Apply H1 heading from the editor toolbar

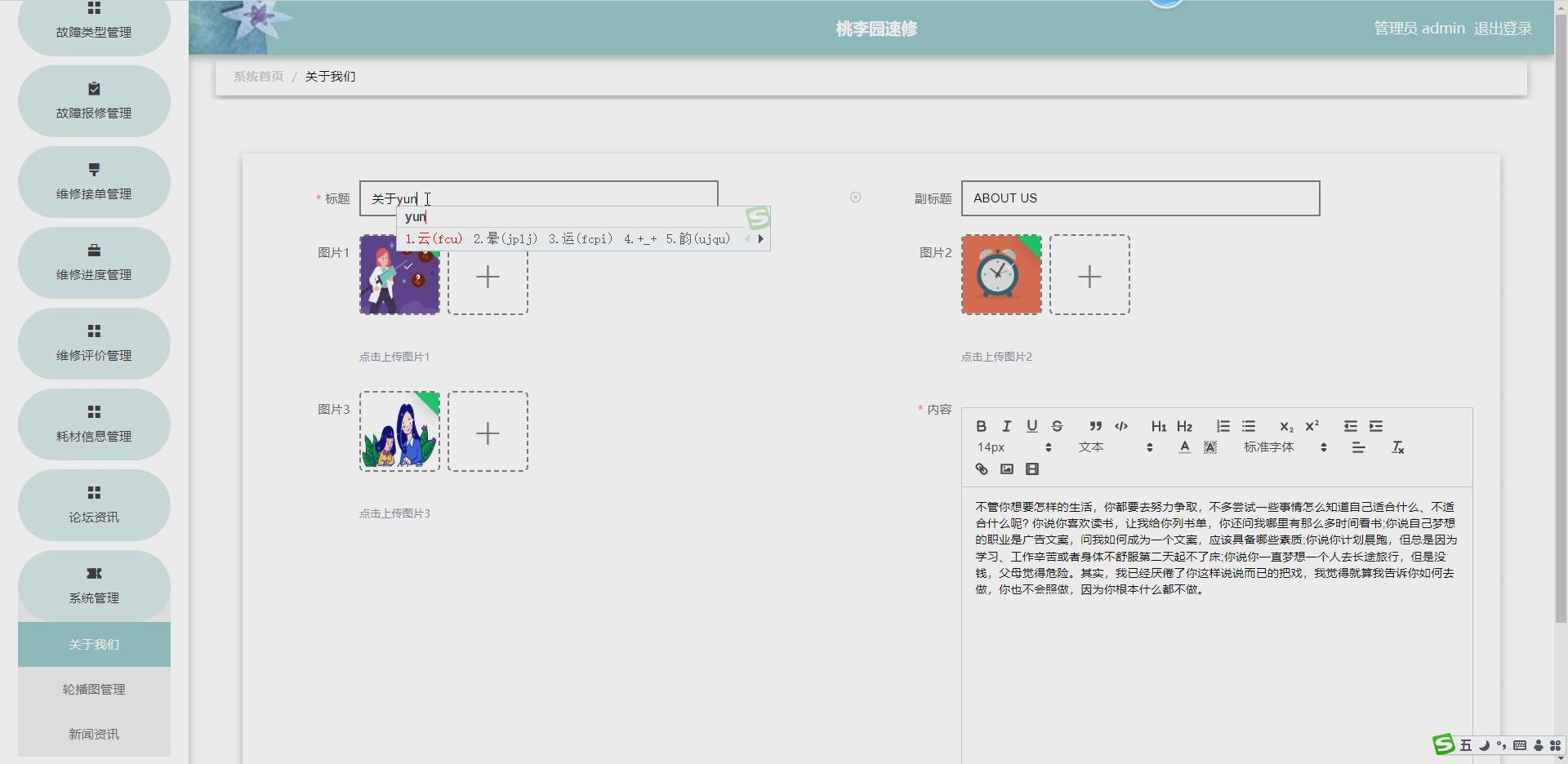coord(1158,425)
